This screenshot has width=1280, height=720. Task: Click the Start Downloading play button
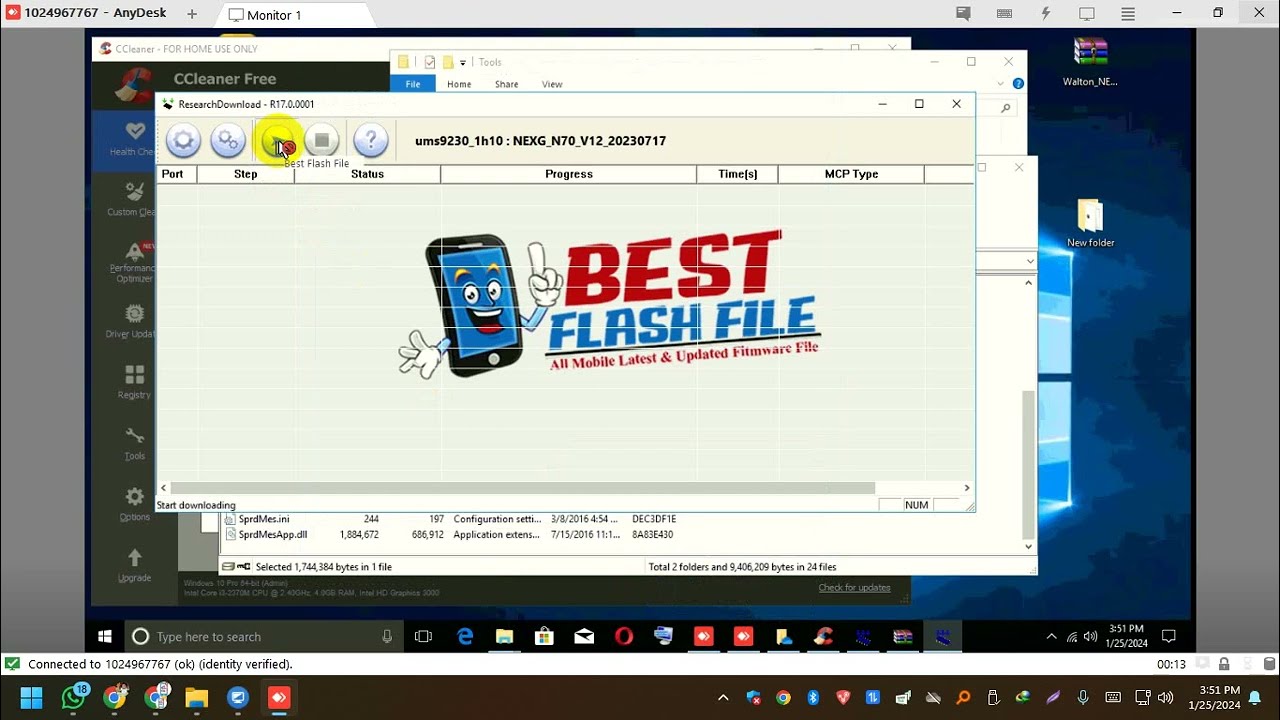click(277, 141)
